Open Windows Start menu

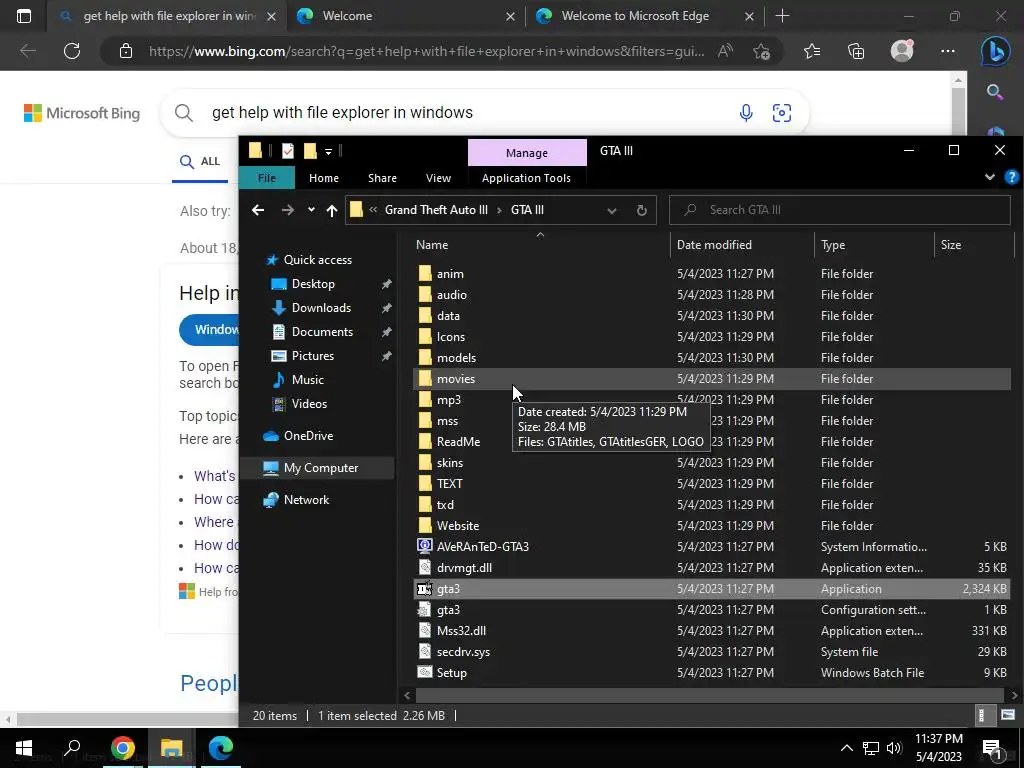pyautogui.click(x=24, y=748)
